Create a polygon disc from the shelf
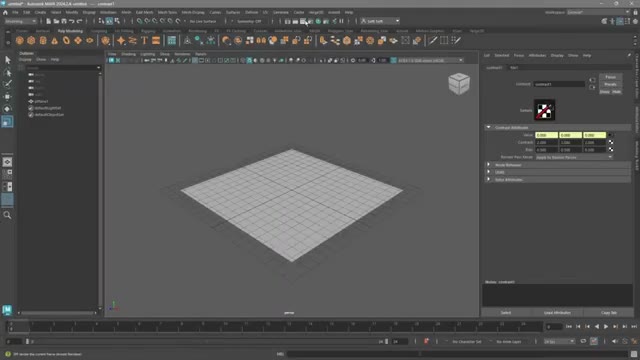Viewport: 640px width, 360px height. coord(90,40)
